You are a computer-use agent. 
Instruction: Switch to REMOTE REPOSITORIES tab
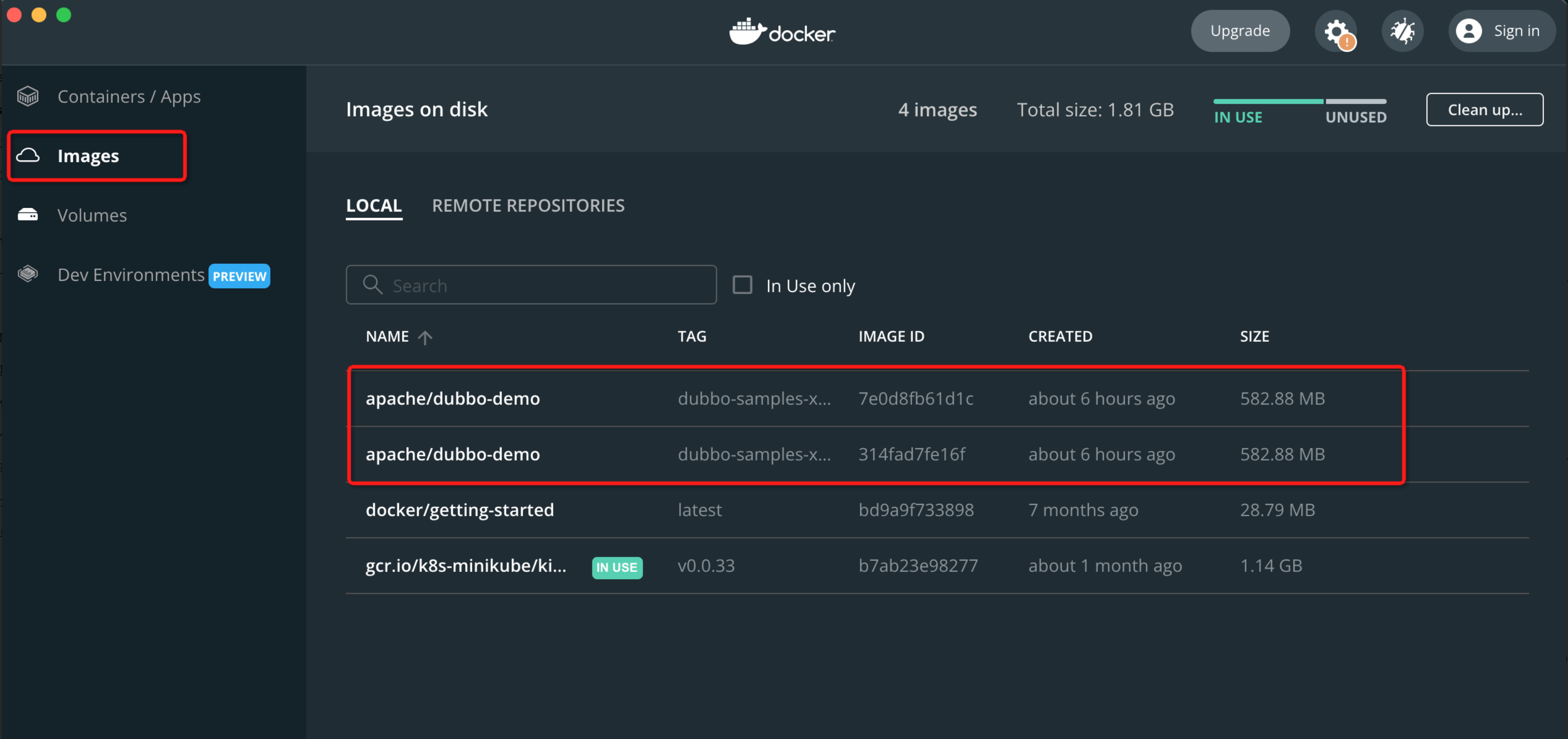pos(528,206)
